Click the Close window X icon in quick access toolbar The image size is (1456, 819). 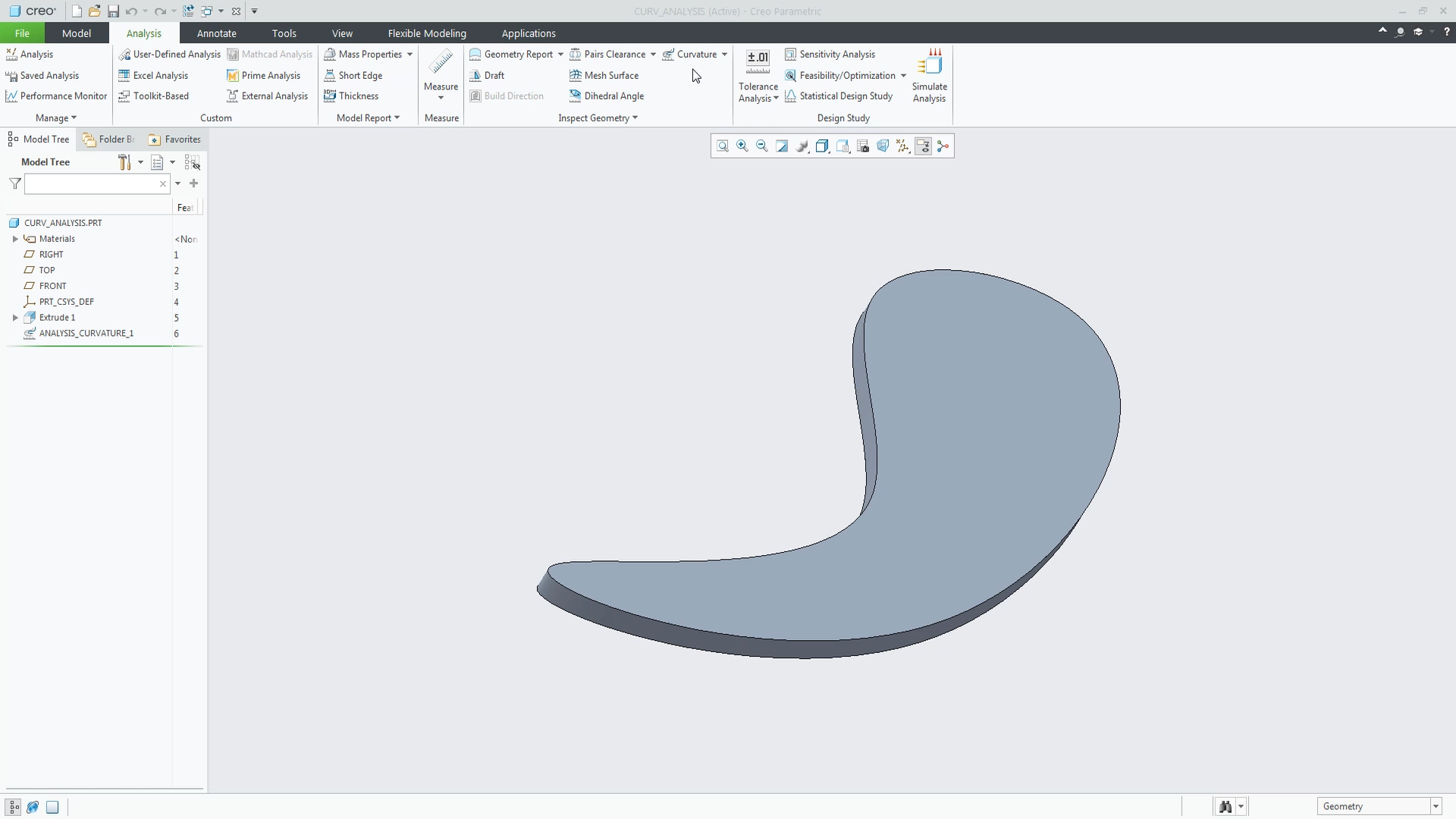pyautogui.click(x=236, y=11)
